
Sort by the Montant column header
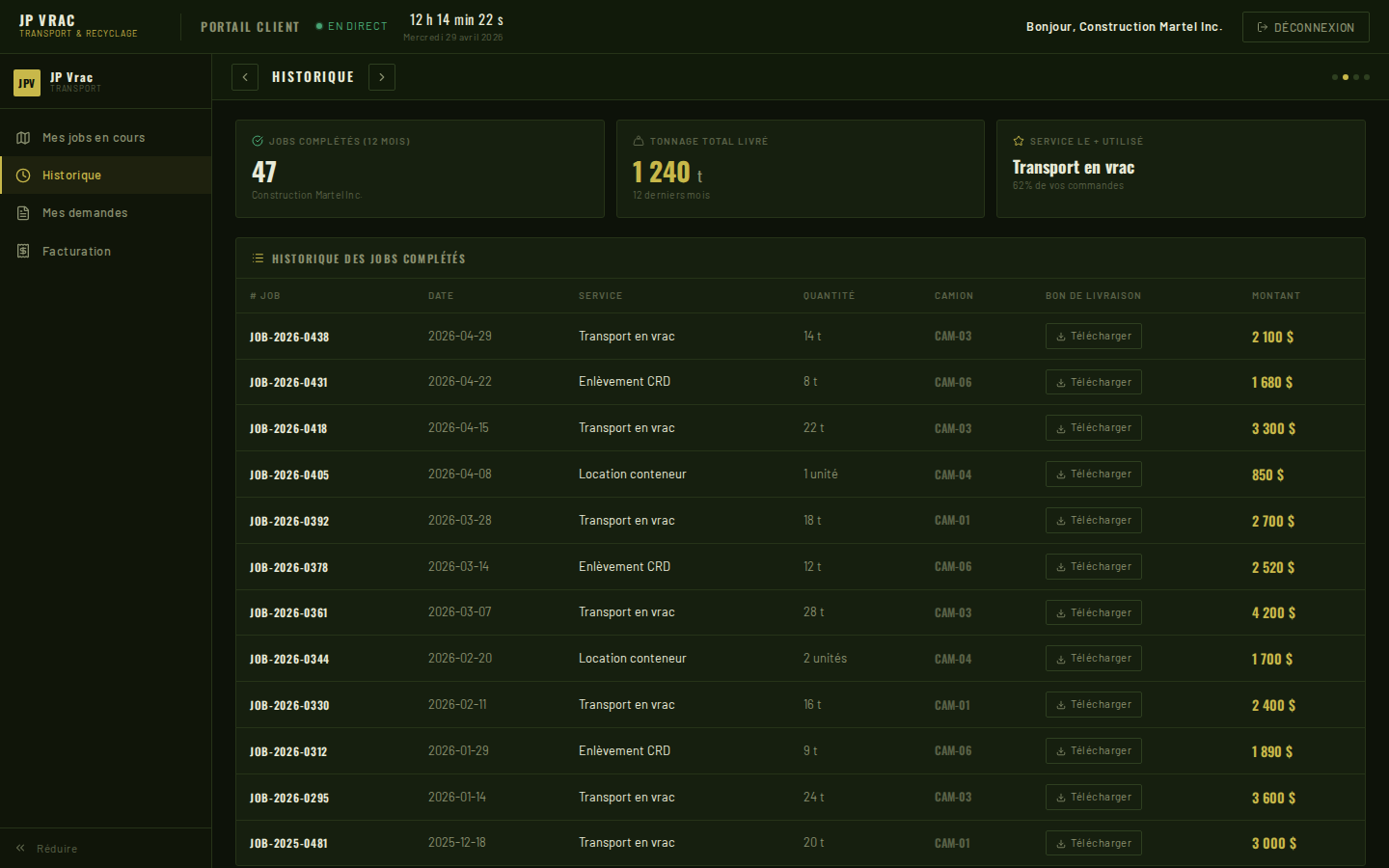[1275, 296]
